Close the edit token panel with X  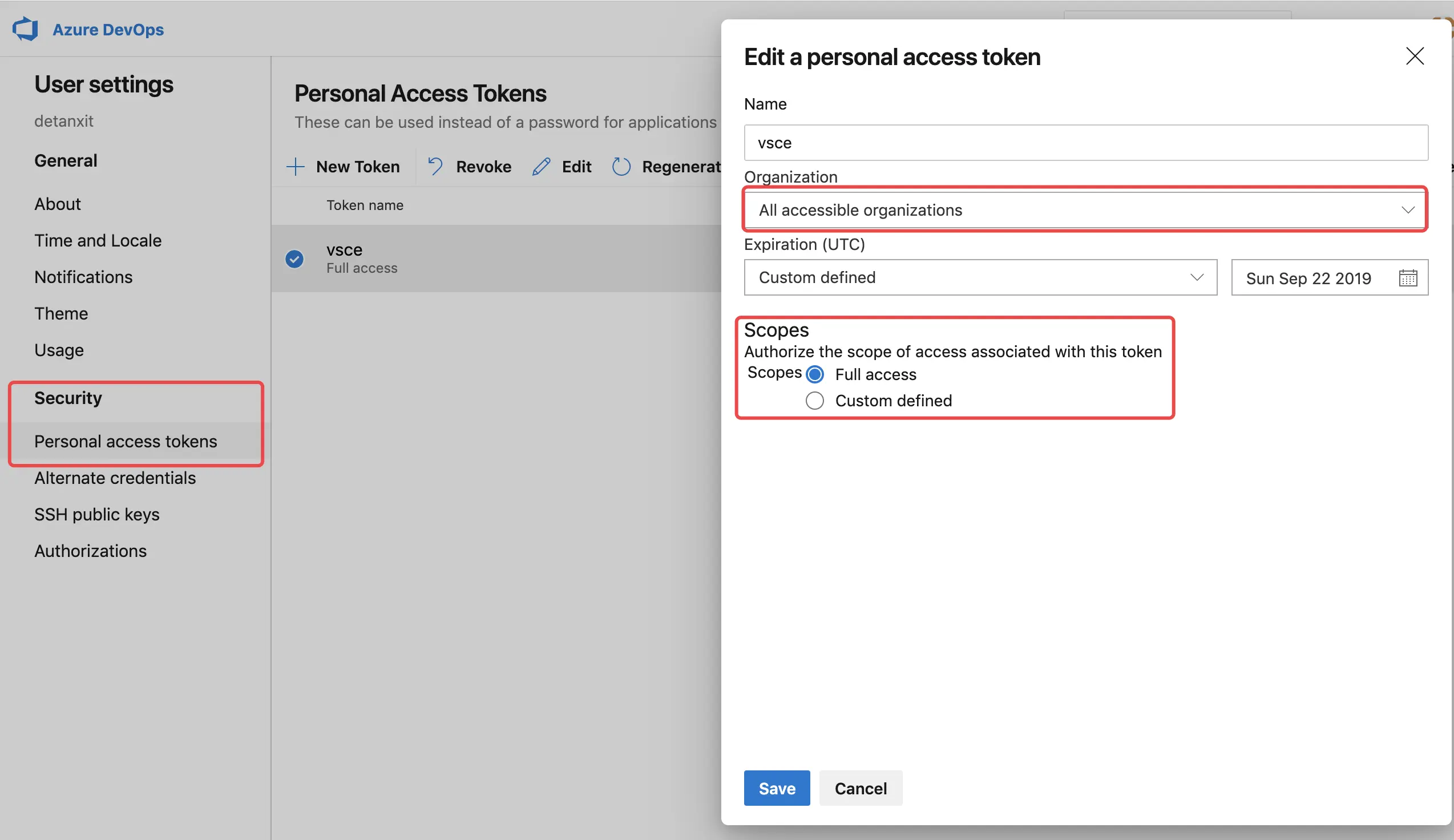click(x=1414, y=56)
